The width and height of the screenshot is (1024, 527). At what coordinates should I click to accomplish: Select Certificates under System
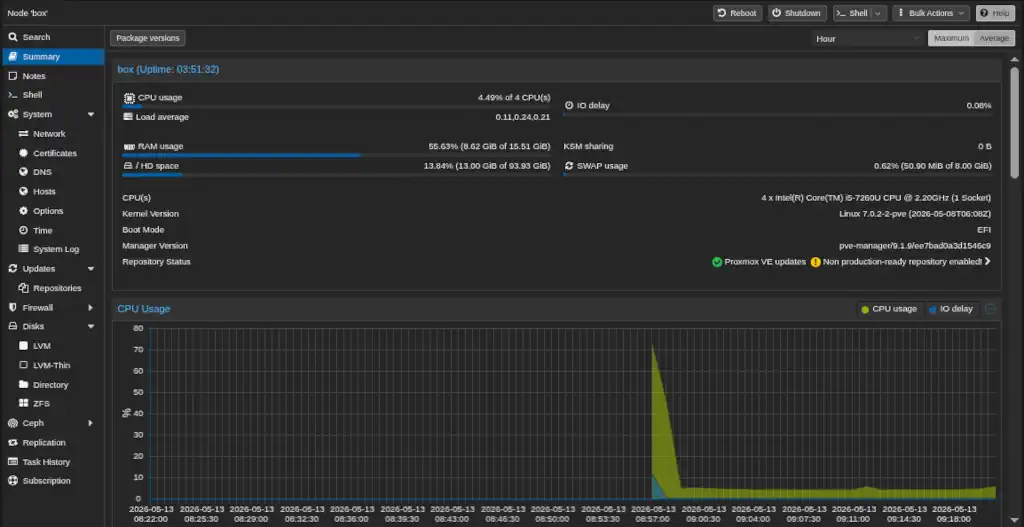[53, 153]
